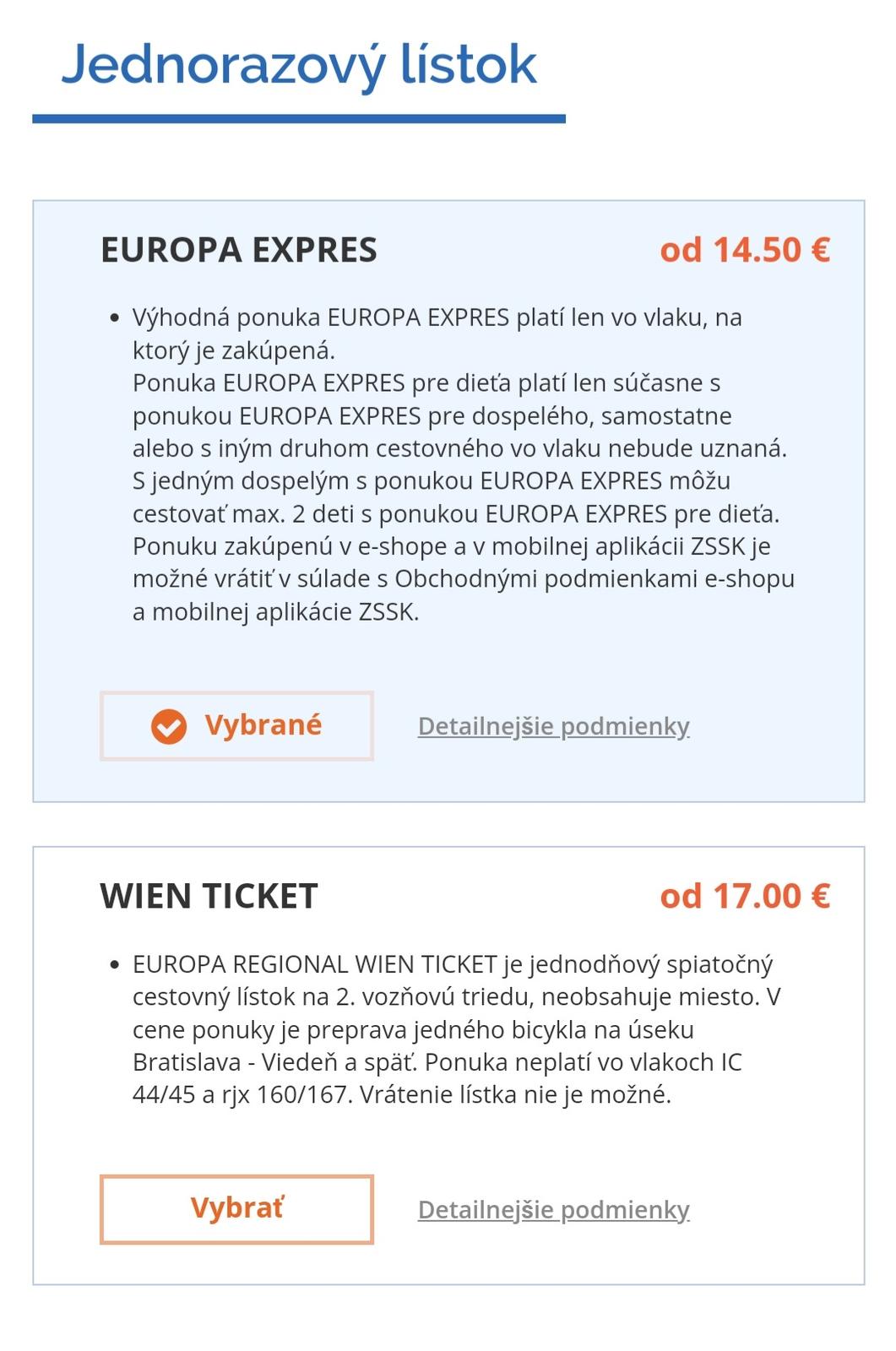Click the blue underline below the heading
The image size is (896, 1351).
299,119
